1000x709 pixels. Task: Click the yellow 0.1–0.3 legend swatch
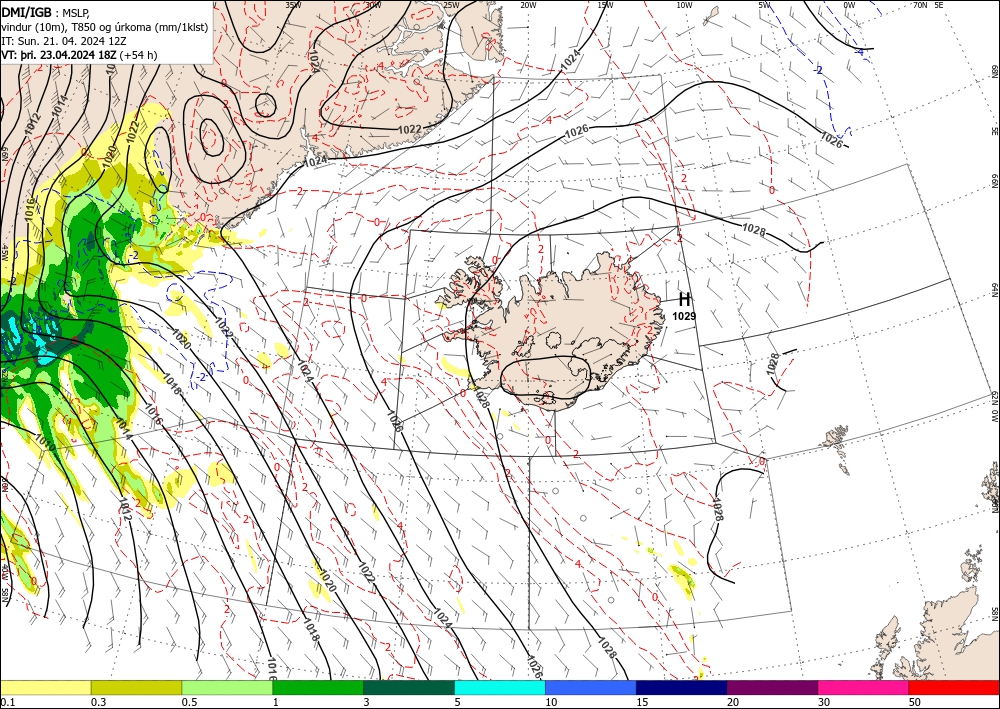[45, 687]
